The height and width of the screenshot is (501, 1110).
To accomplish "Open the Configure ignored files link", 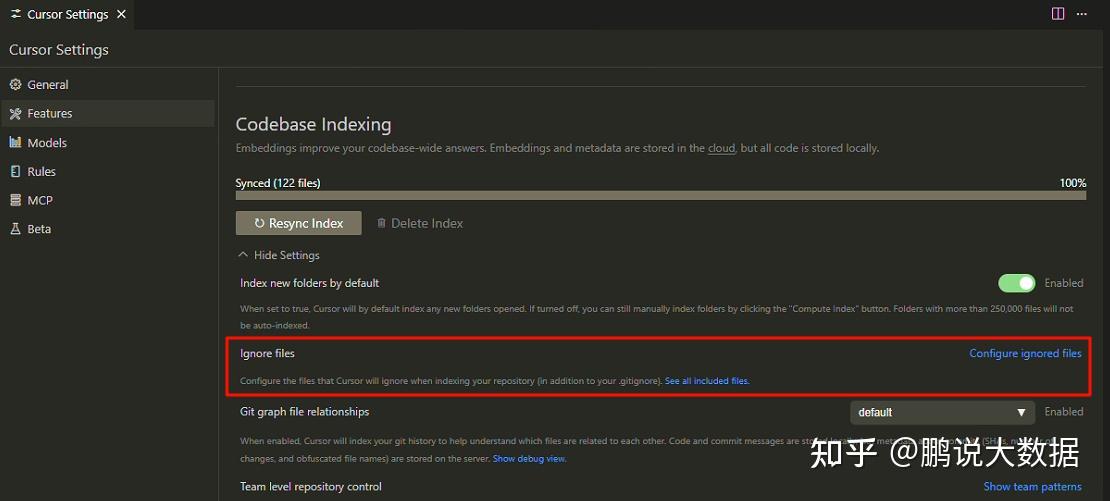I will pyautogui.click(x=1025, y=353).
